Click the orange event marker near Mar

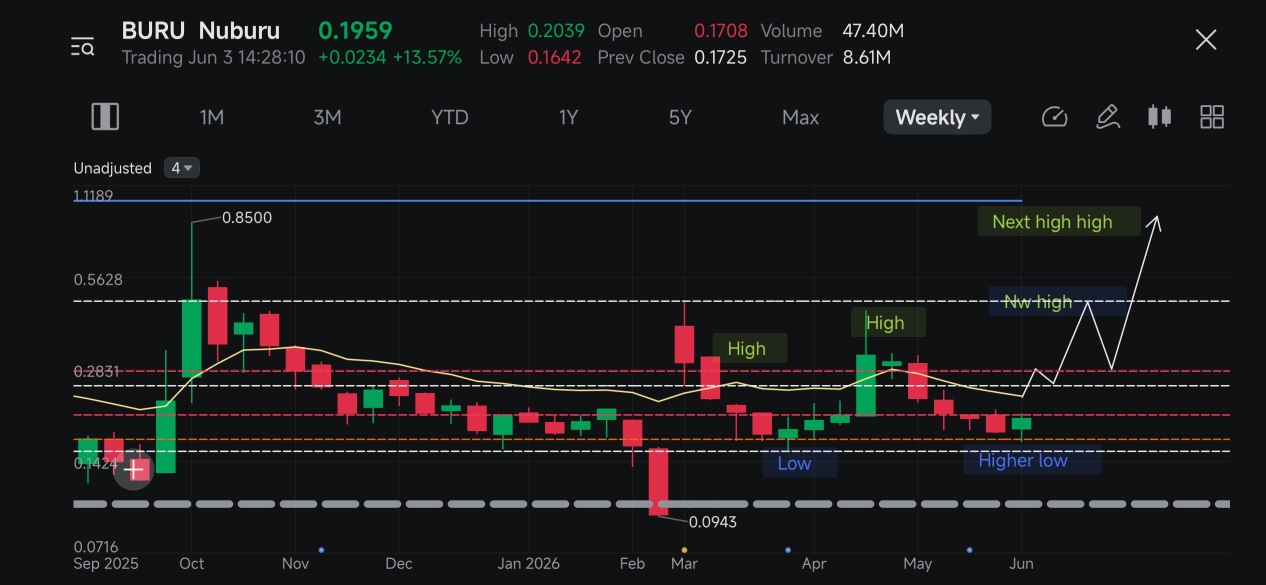pyautogui.click(x=684, y=550)
